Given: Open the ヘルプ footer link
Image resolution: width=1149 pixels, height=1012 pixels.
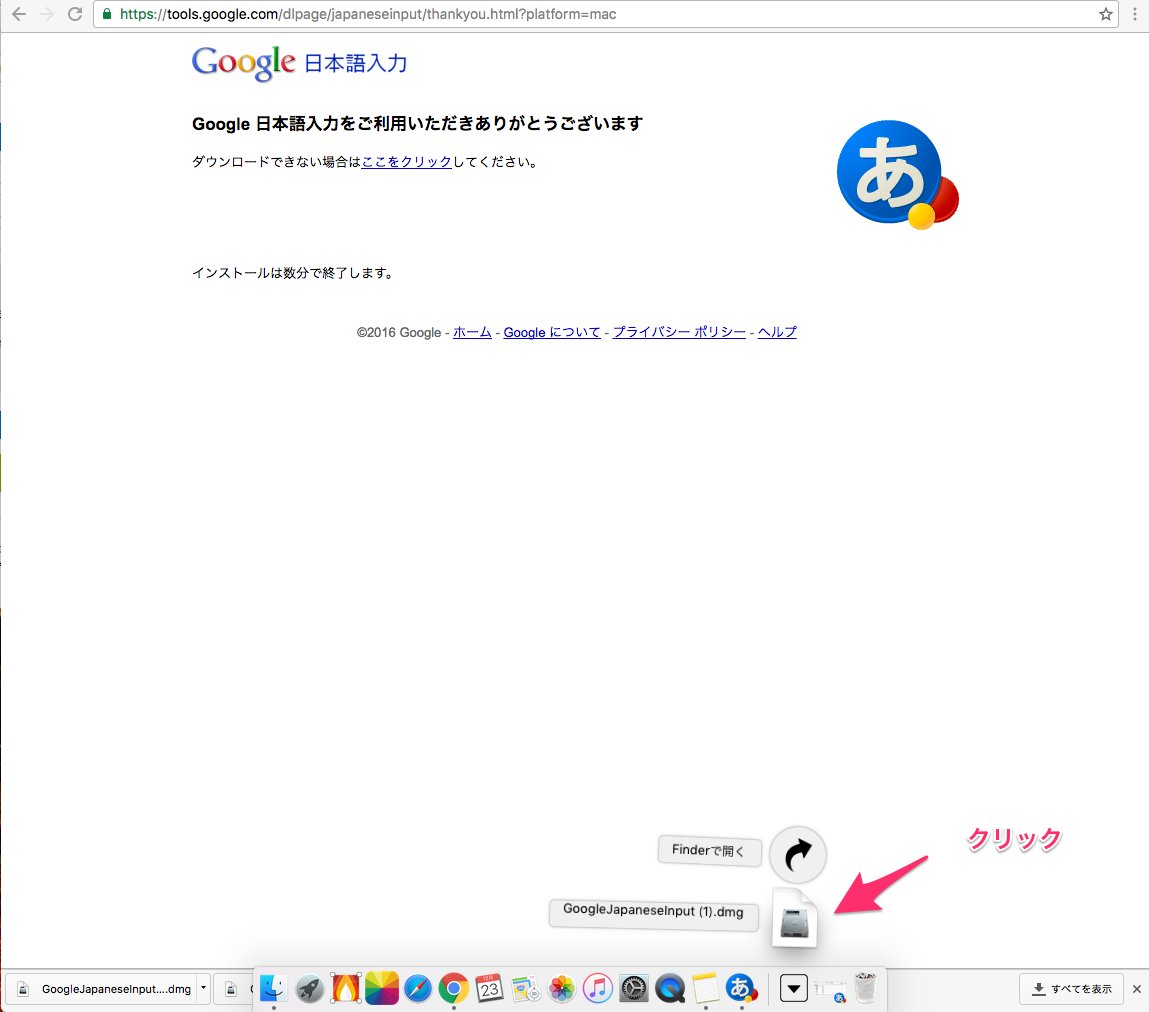Looking at the screenshot, I should [777, 332].
